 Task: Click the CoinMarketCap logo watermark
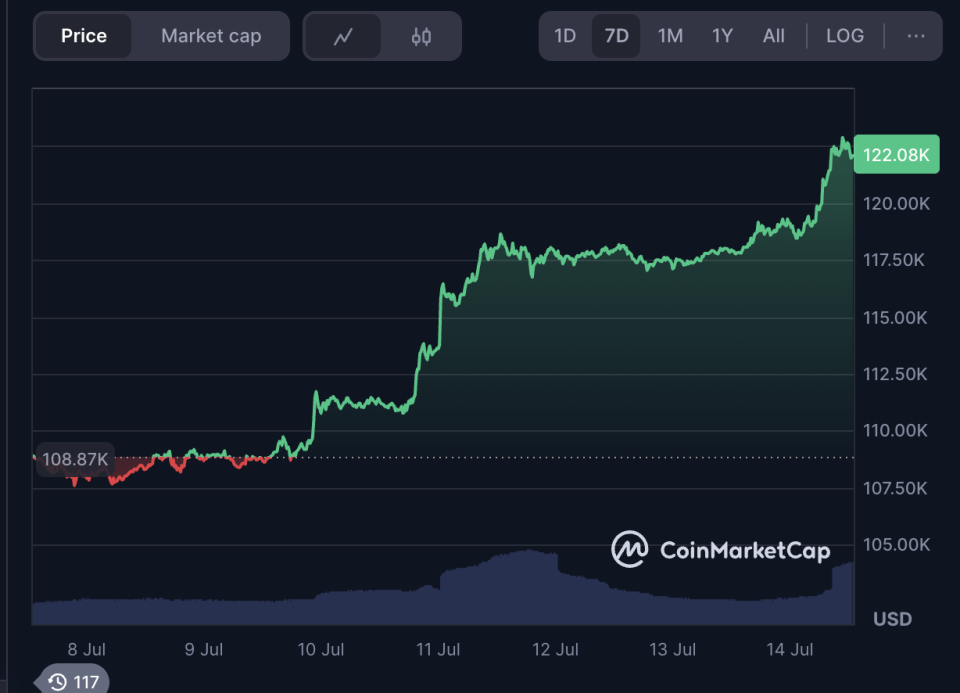[720, 549]
